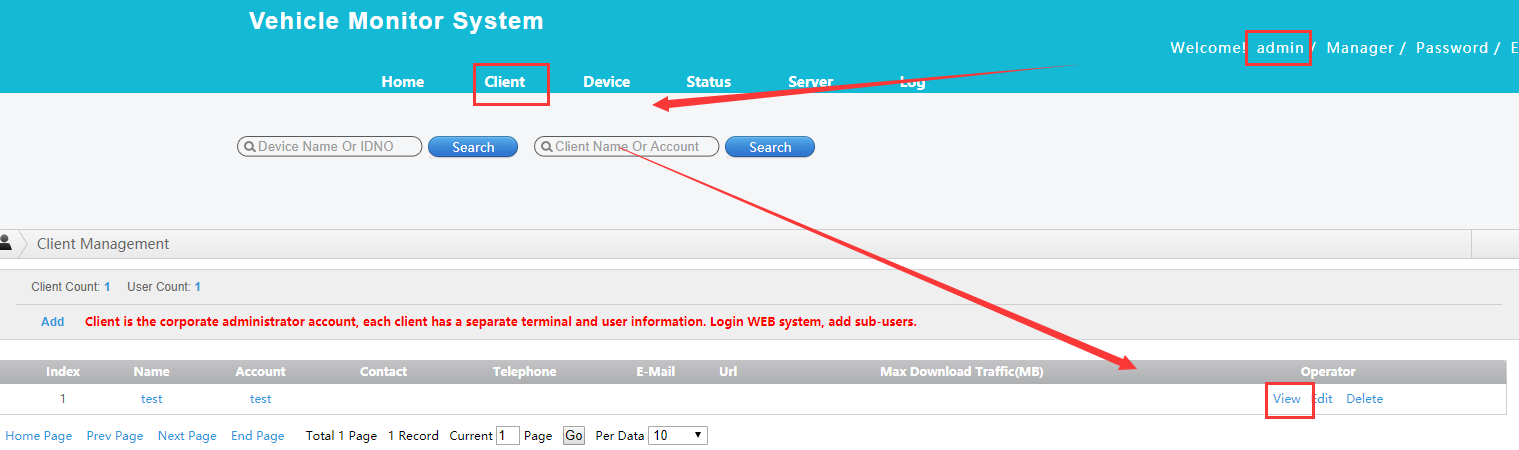Click Search button next to client field
The image size is (1519, 450).
click(x=770, y=147)
